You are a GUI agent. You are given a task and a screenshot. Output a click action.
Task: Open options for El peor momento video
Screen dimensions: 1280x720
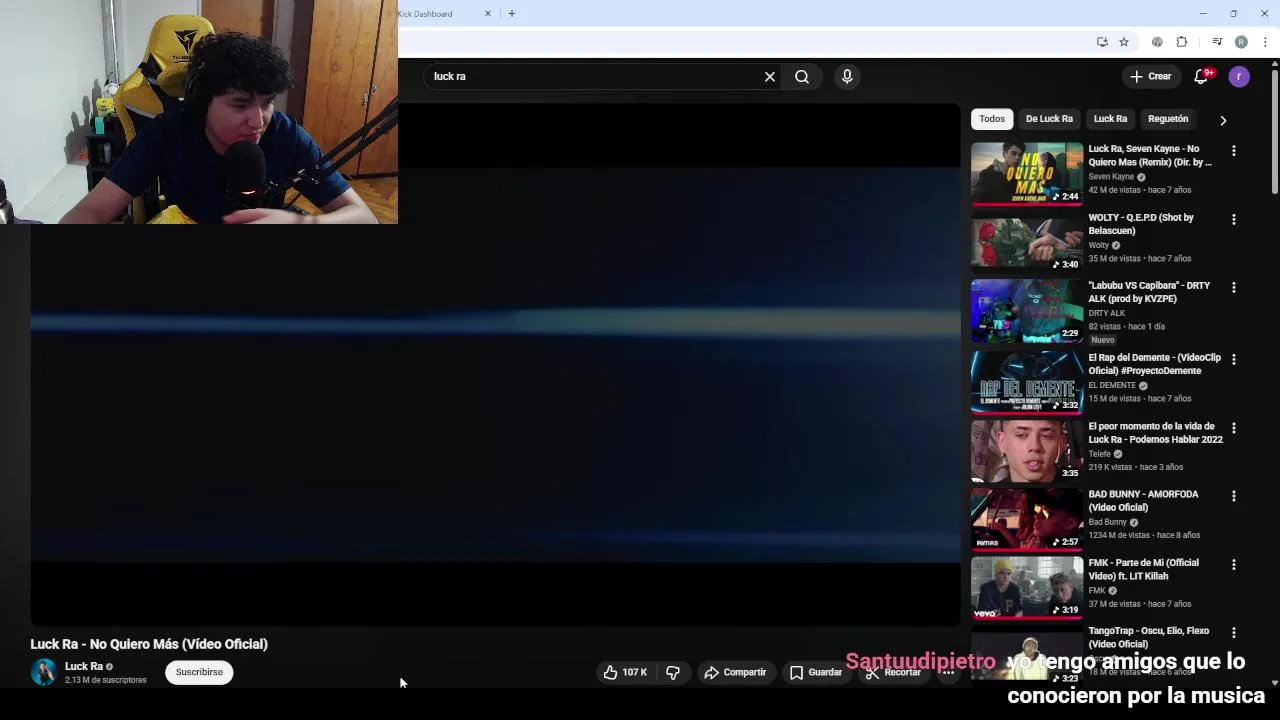coord(1233,428)
